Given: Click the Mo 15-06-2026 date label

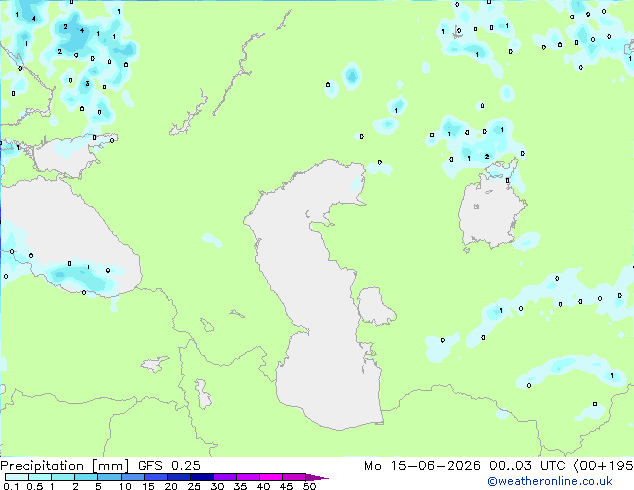Looking at the screenshot, I should [422, 466].
